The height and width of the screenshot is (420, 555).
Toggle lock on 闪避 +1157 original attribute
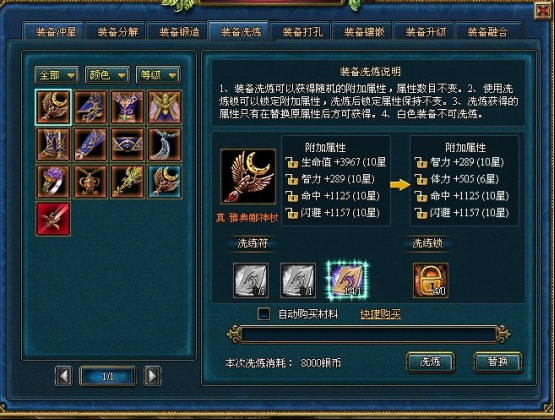click(x=292, y=213)
